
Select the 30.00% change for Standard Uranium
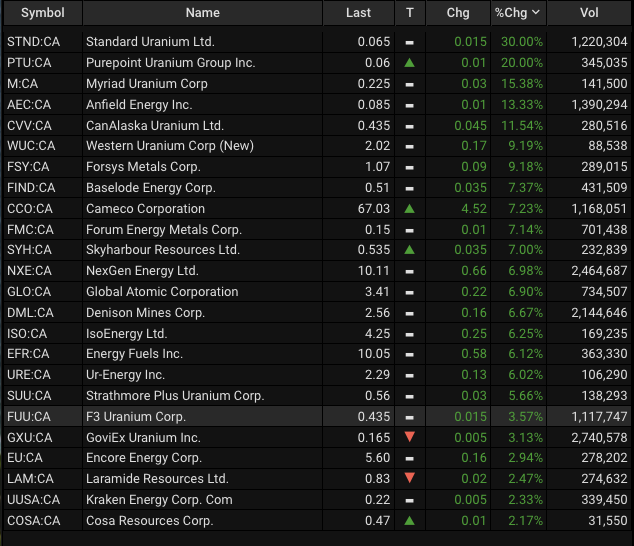[522, 42]
